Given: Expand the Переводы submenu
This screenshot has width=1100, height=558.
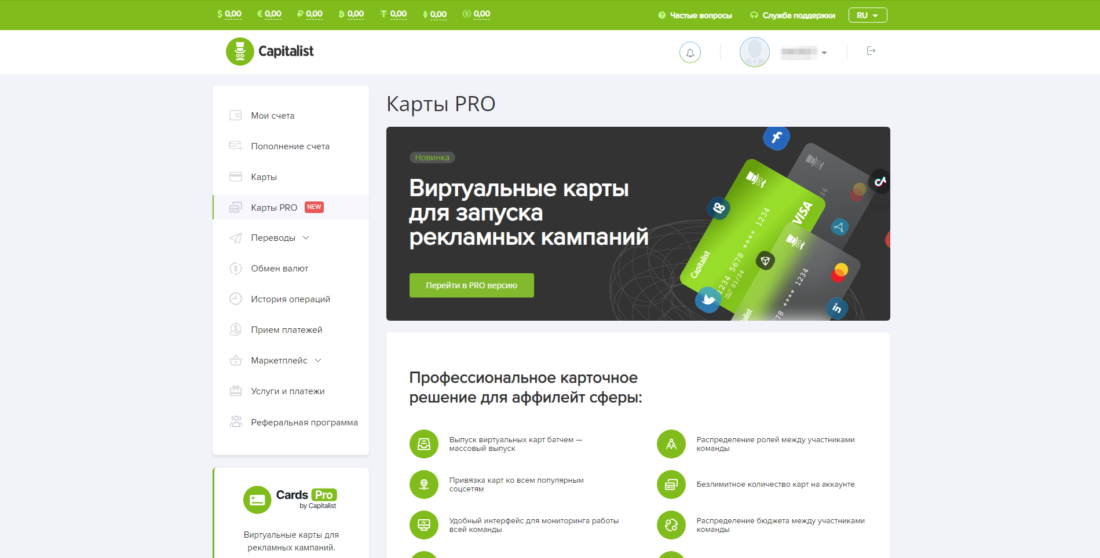Looking at the screenshot, I should pyautogui.click(x=306, y=238).
